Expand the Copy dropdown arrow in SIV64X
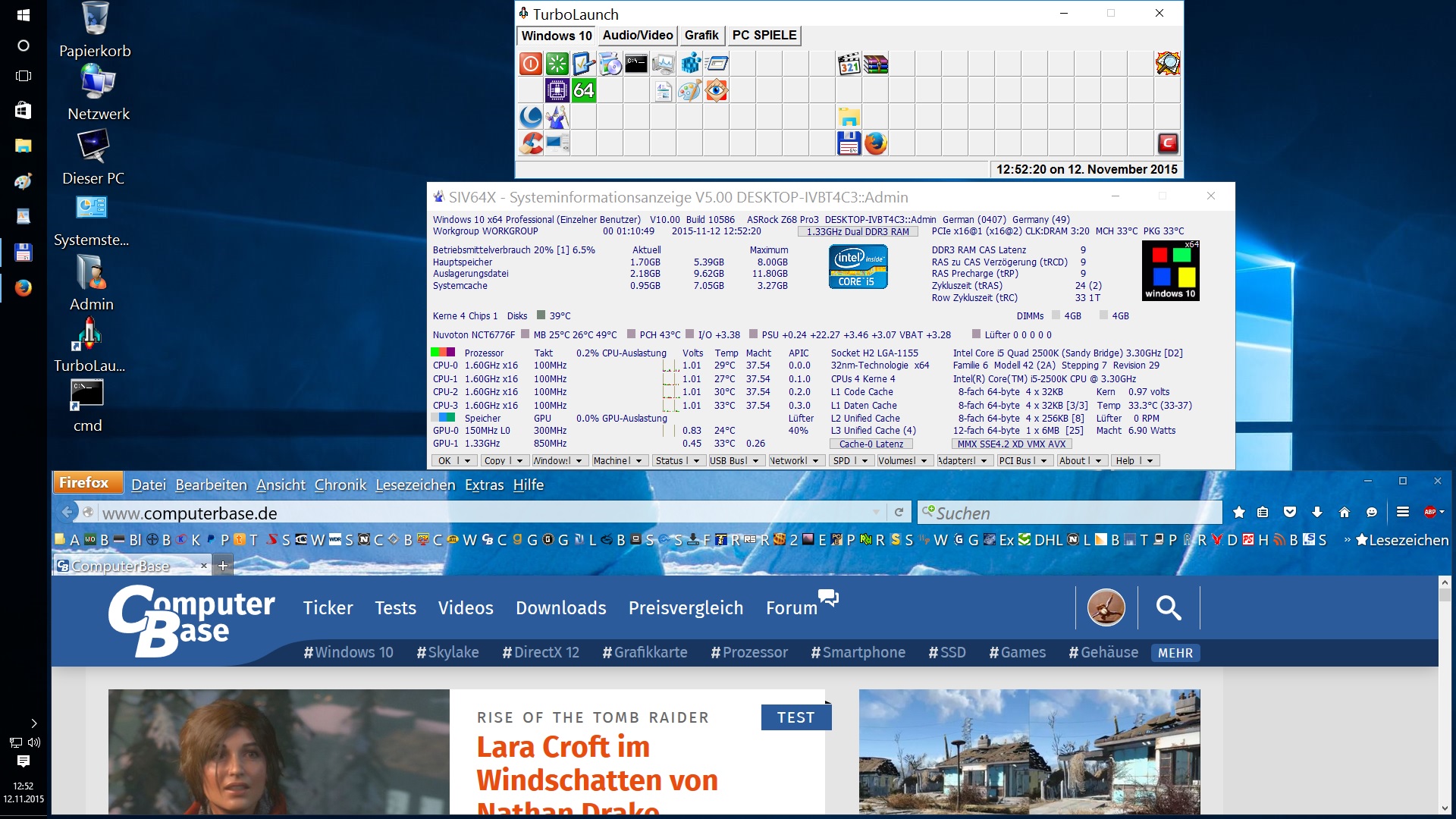The image size is (1456, 819). point(520,461)
